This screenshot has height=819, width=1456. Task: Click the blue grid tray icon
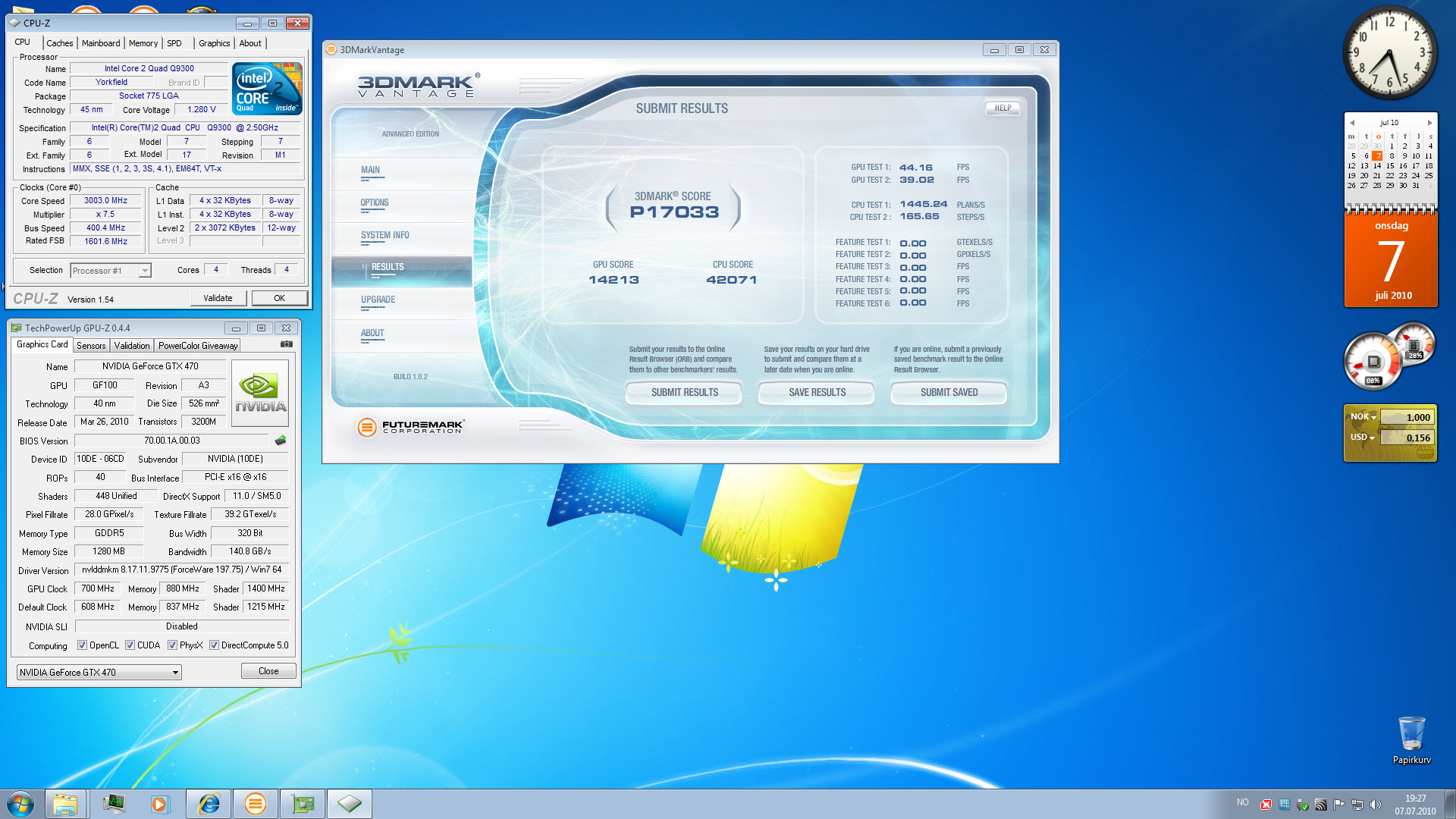(x=1285, y=805)
